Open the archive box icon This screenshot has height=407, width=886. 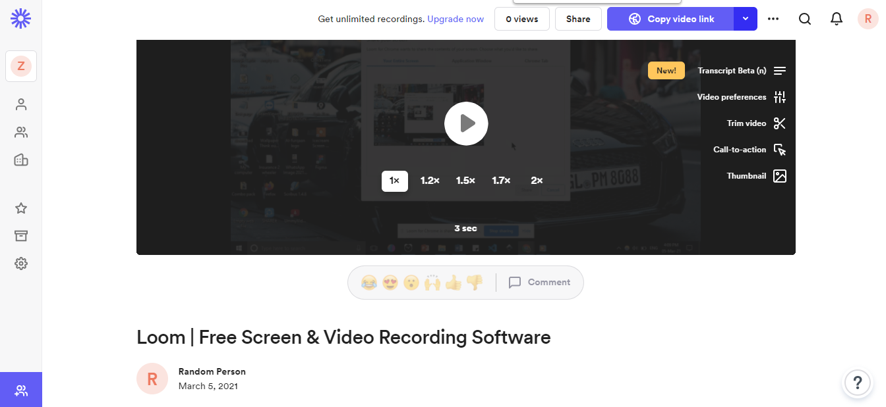pyautogui.click(x=21, y=236)
